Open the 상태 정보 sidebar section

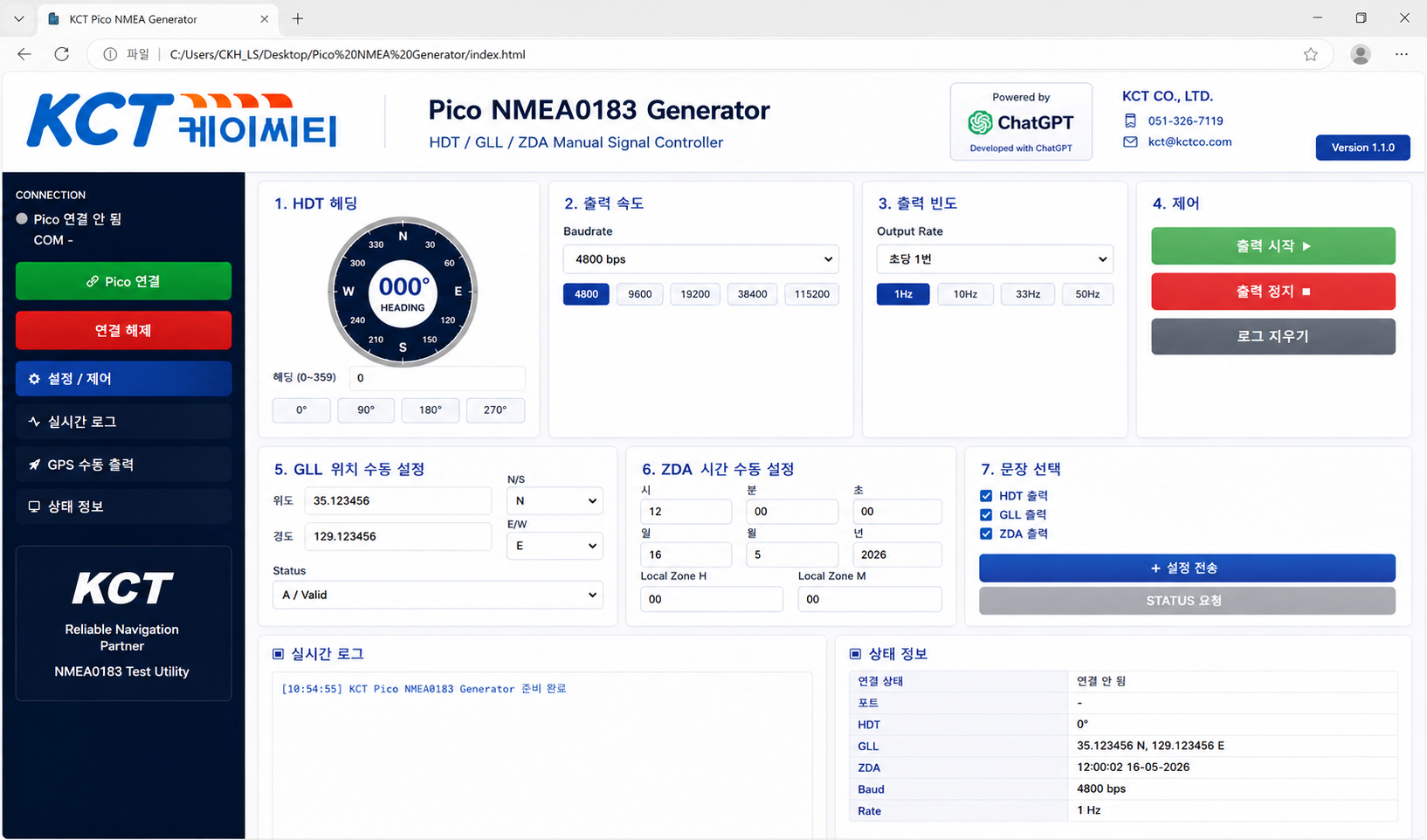tap(123, 506)
